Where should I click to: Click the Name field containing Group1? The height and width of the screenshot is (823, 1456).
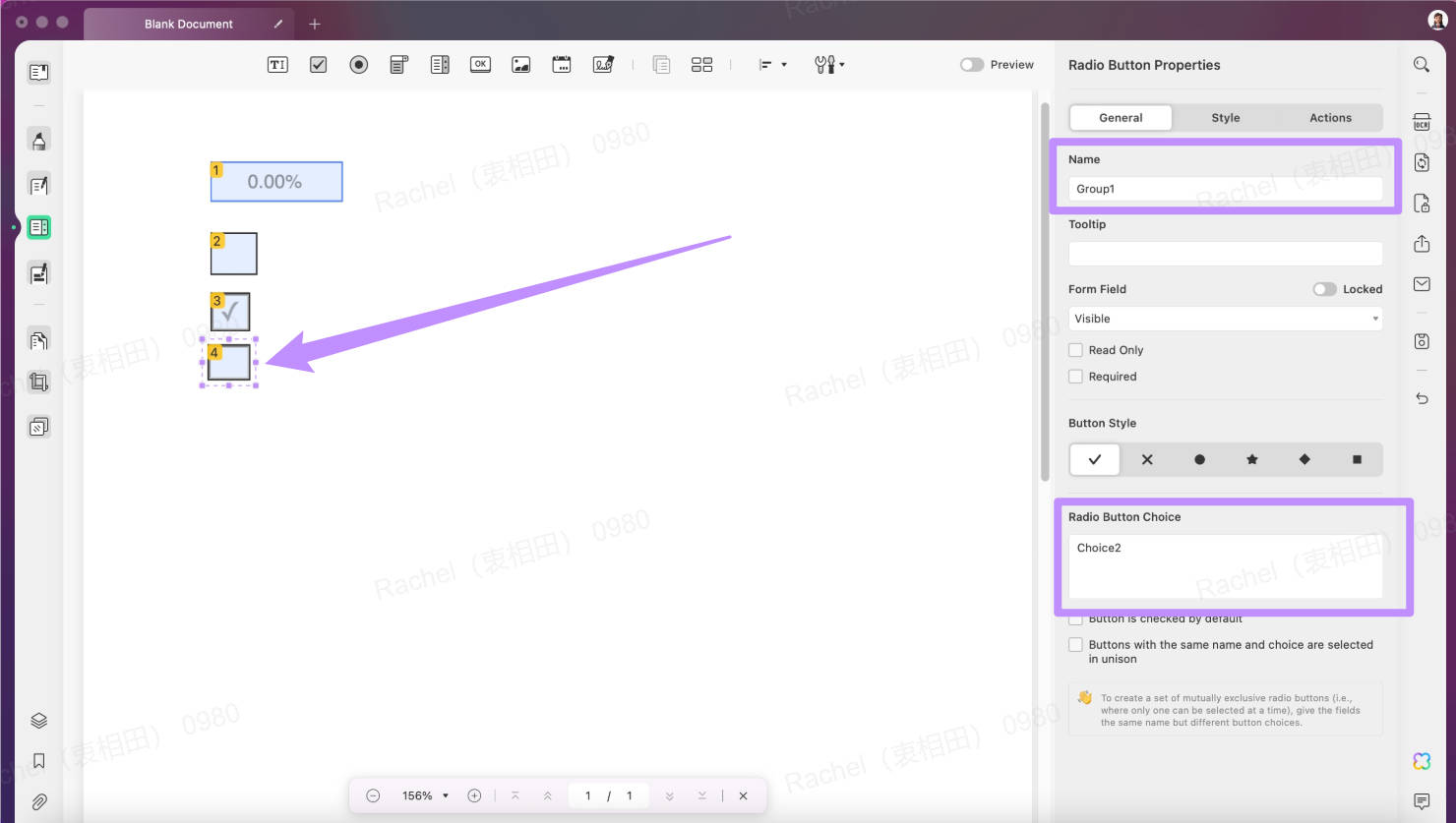coord(1226,189)
